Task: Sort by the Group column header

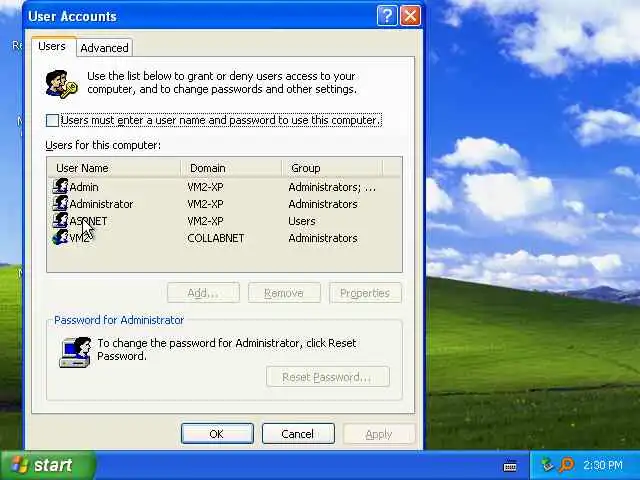Action: pos(332,168)
